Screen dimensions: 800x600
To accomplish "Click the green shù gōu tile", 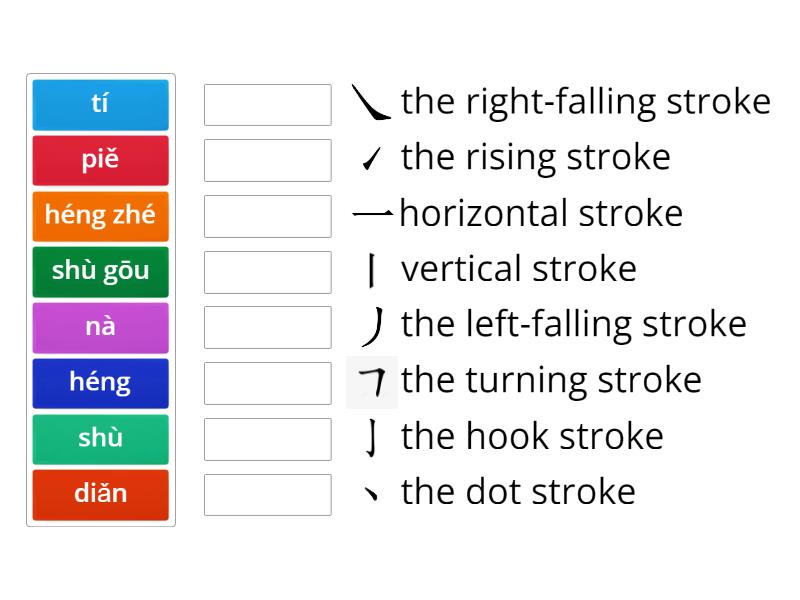I will click(x=100, y=271).
